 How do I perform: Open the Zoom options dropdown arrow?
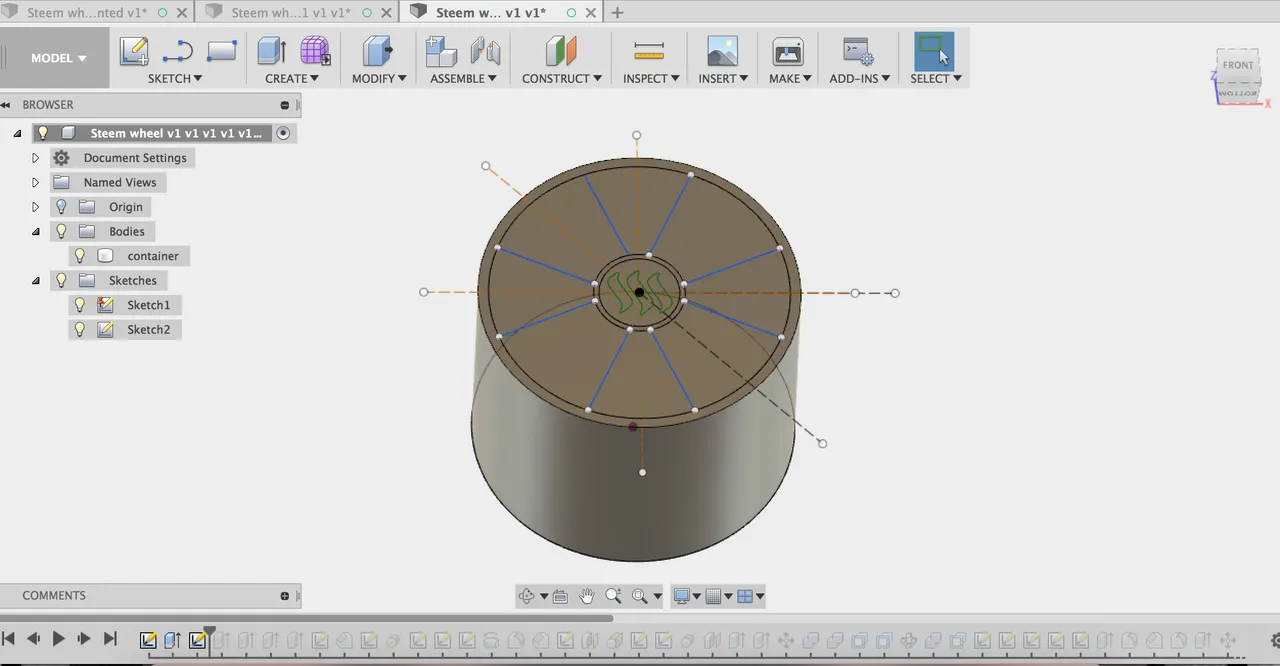657,596
